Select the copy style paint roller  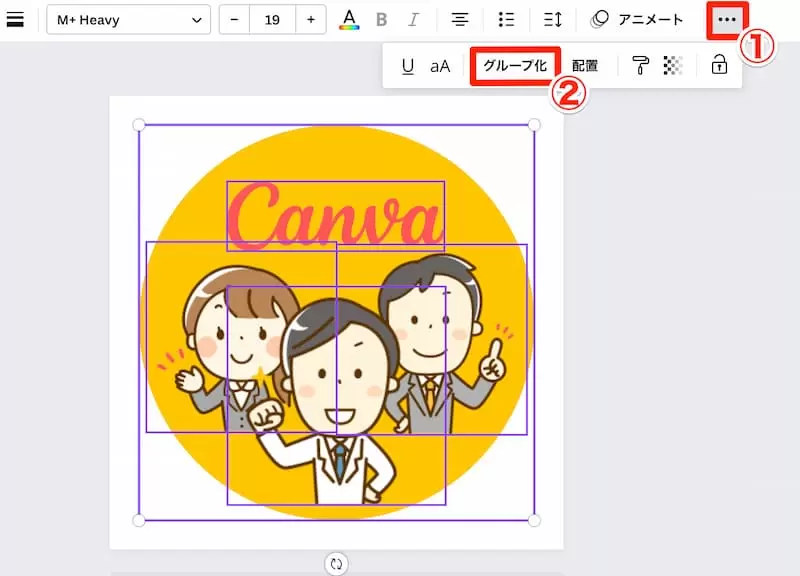[x=640, y=65]
